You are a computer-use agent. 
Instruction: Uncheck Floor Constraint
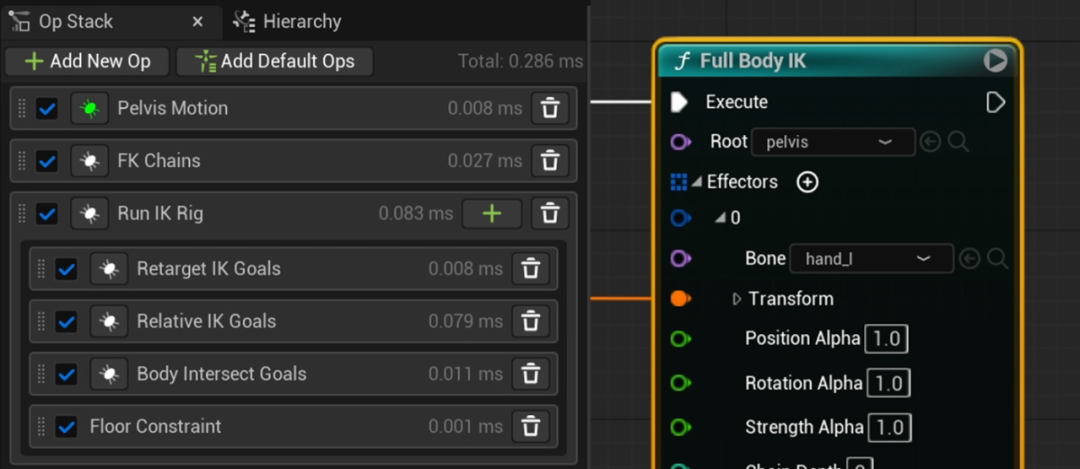pyautogui.click(x=66, y=426)
